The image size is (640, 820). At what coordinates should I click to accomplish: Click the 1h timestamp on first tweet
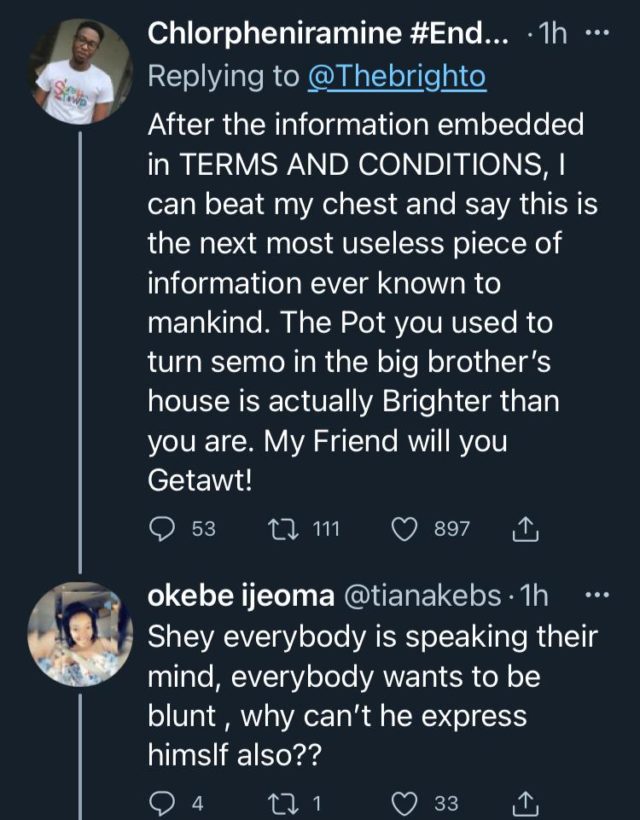pyautogui.click(x=551, y=32)
